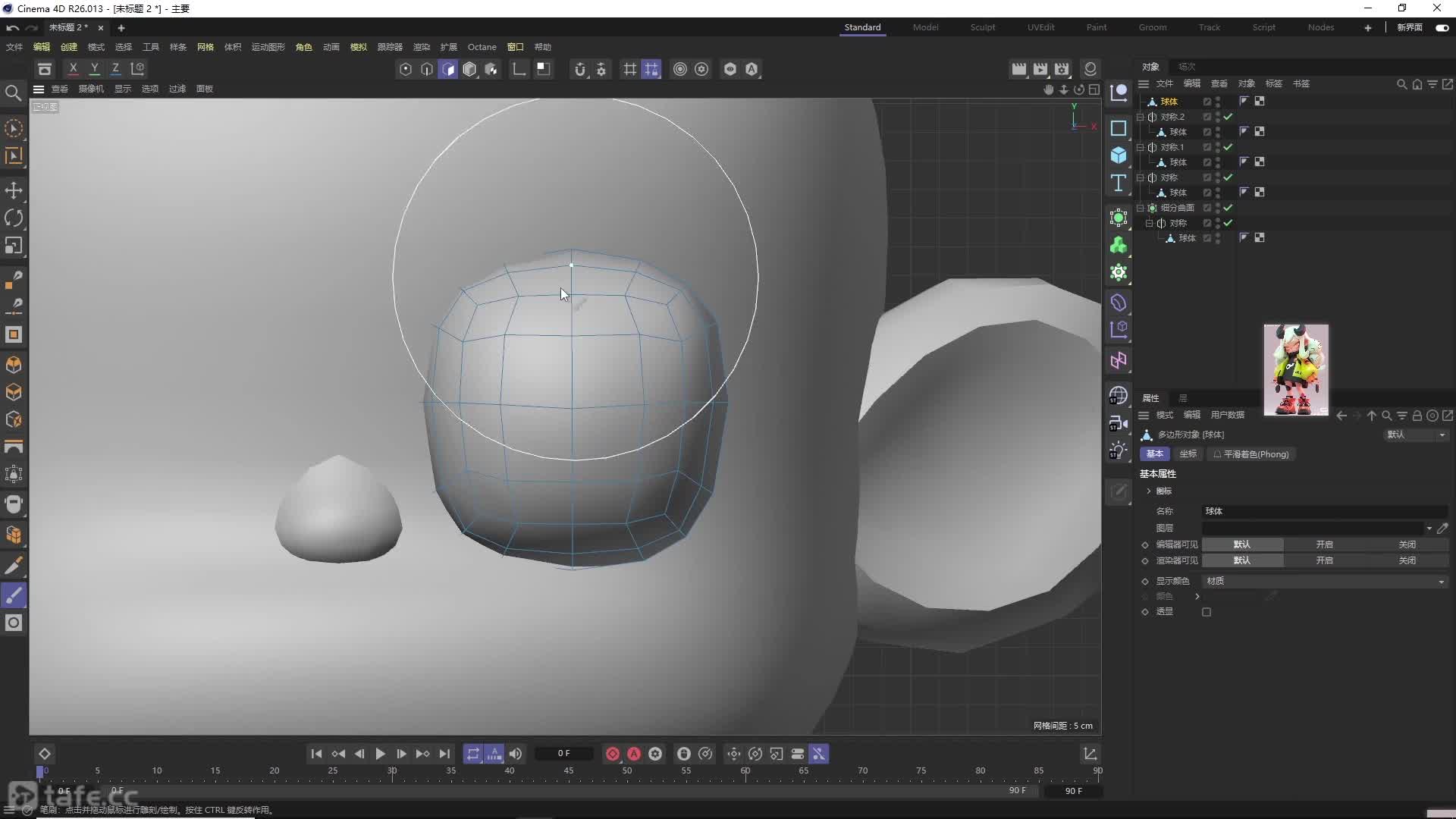Expand the 颜色 chevron
The image size is (1456, 819).
coord(1197,597)
